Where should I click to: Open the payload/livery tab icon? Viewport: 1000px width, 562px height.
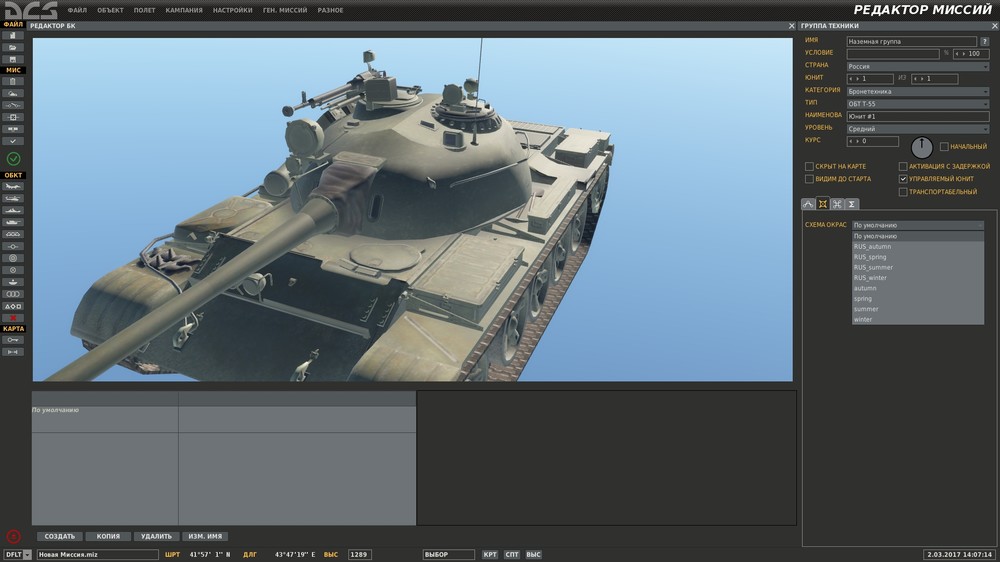823,204
